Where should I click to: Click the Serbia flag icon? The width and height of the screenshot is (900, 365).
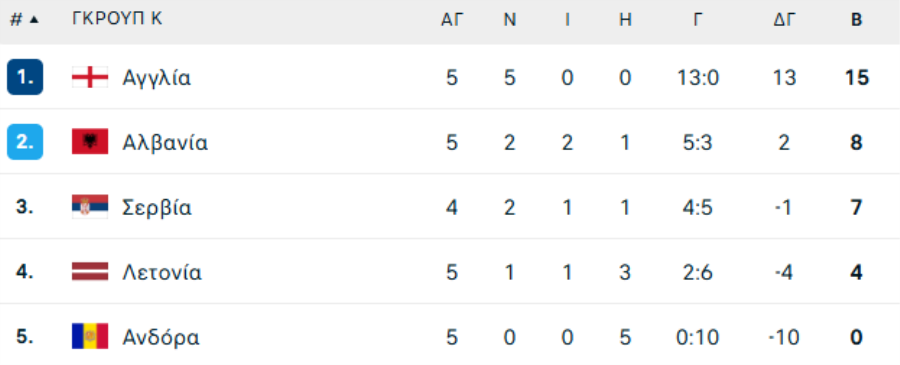(90, 207)
